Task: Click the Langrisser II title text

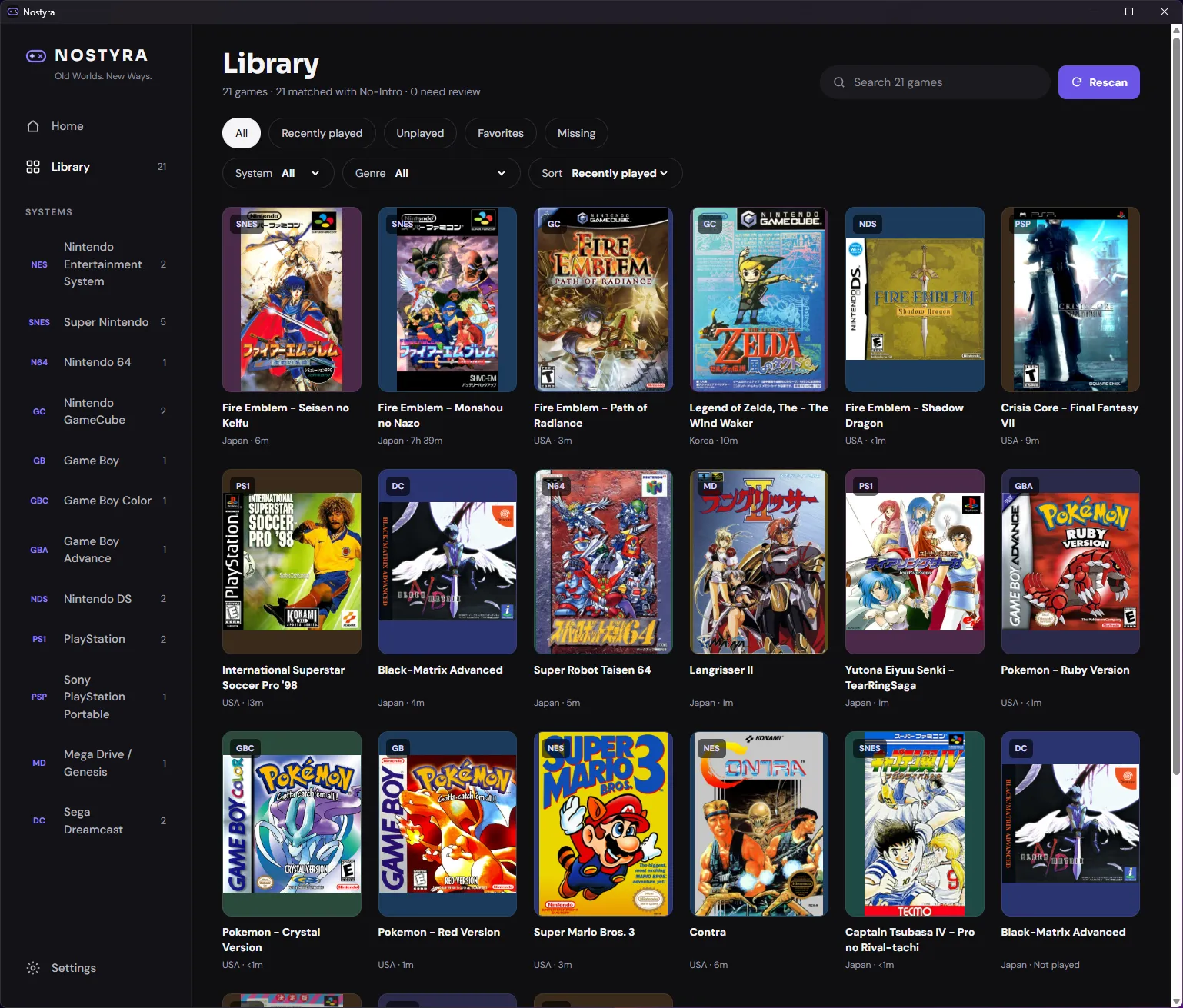Action: tap(721, 670)
